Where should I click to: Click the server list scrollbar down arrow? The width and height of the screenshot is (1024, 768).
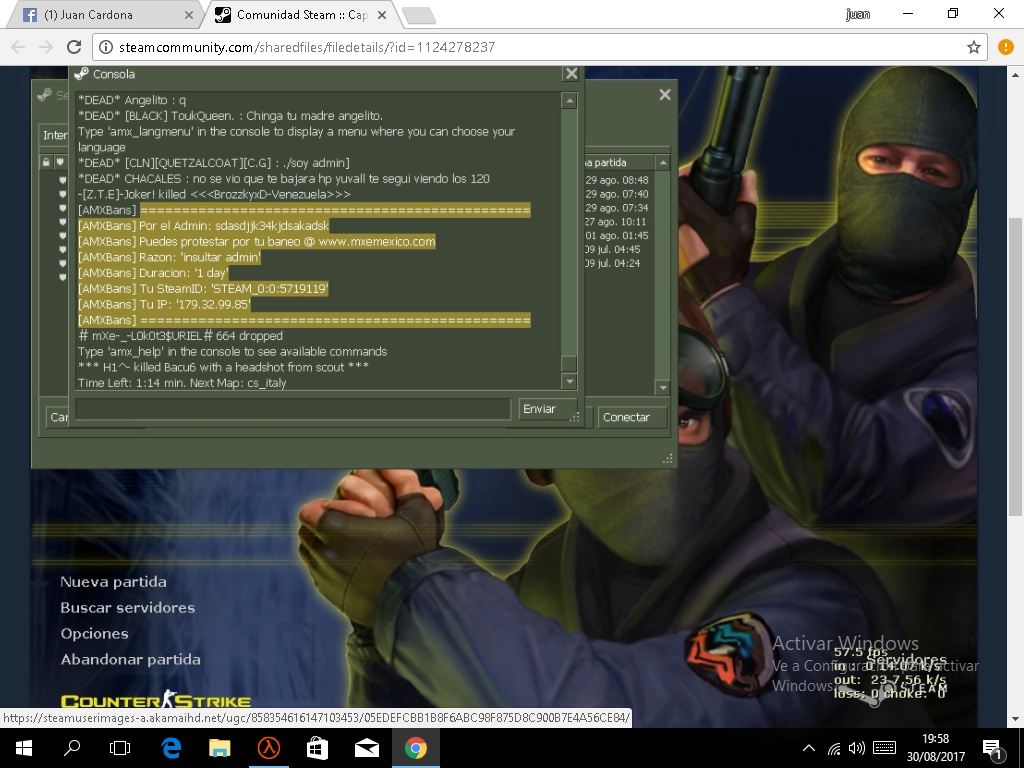663,387
